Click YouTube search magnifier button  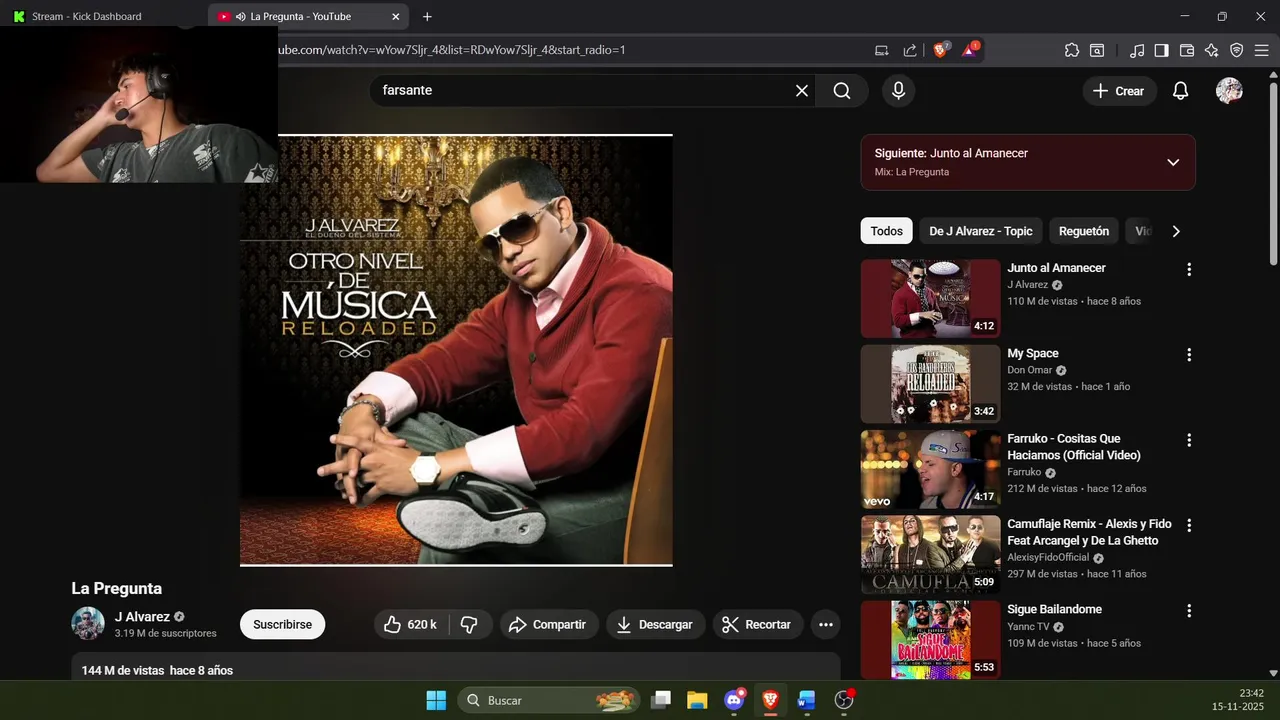pyautogui.click(x=842, y=91)
